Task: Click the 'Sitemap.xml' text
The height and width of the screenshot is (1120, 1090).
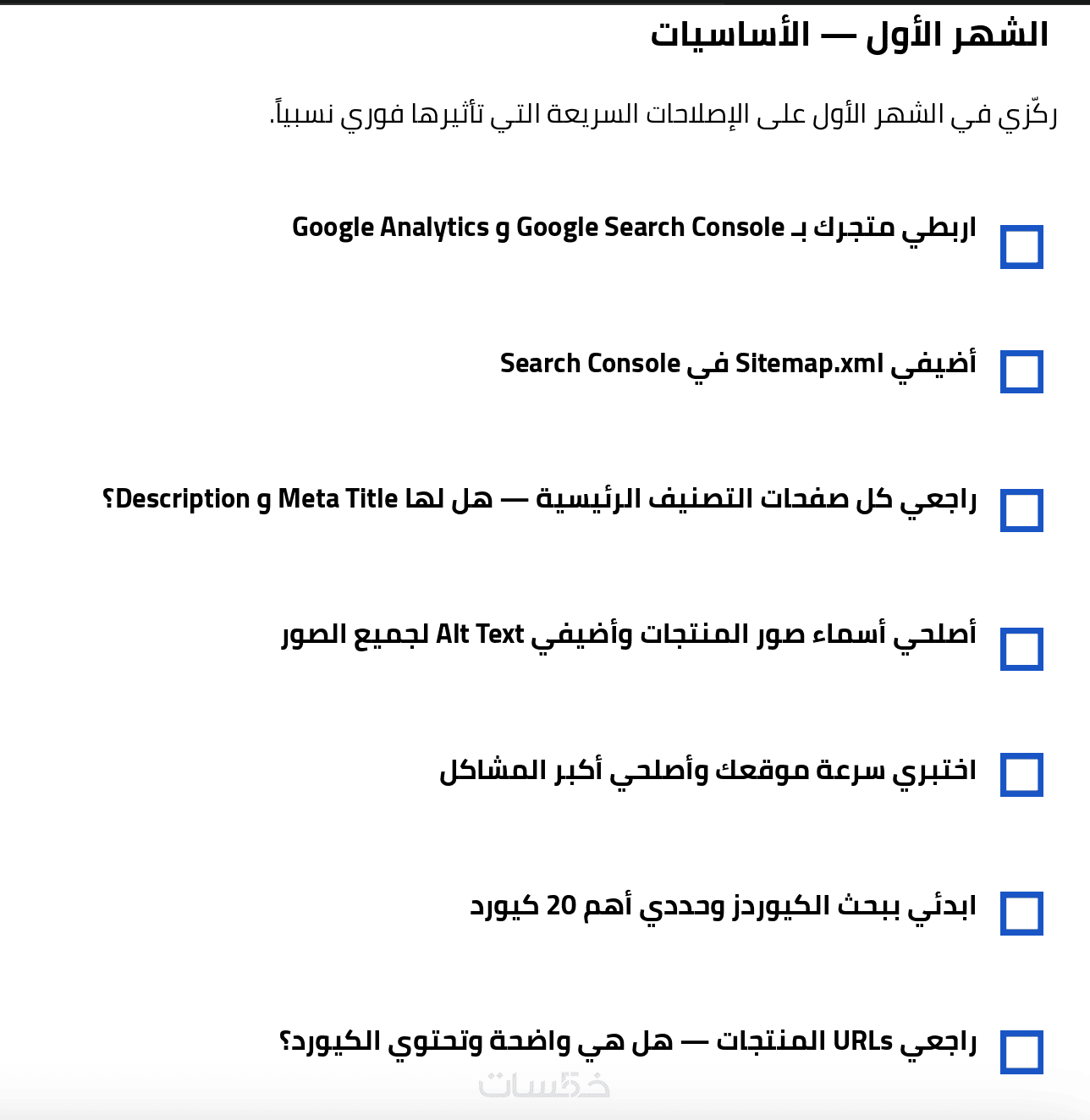Action: pos(809,364)
